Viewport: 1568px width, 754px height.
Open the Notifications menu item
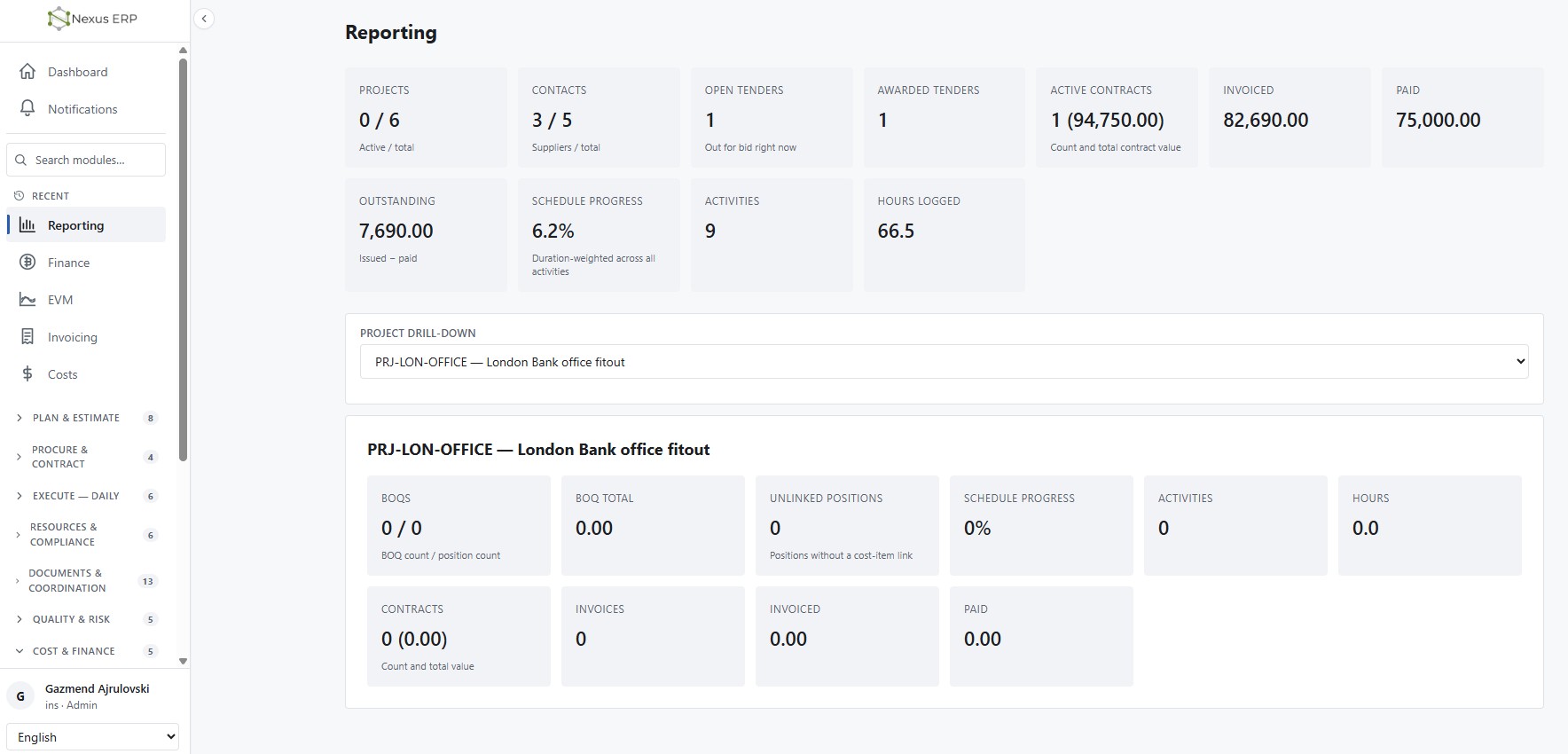(x=86, y=109)
